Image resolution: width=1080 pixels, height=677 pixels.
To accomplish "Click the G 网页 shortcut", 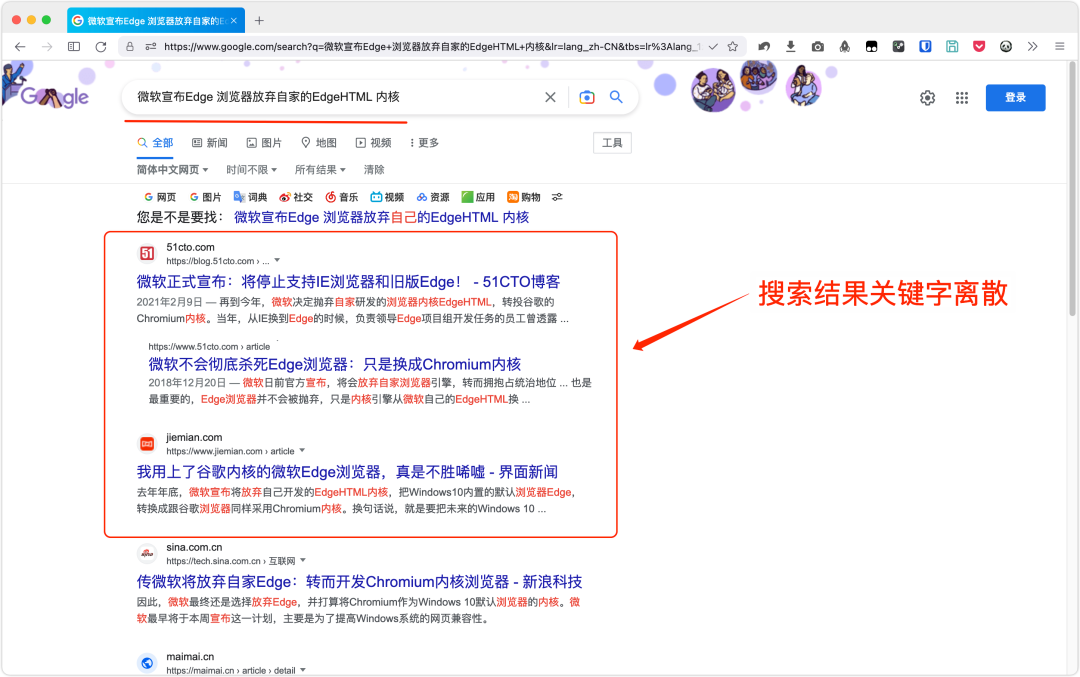I will click(x=160, y=197).
